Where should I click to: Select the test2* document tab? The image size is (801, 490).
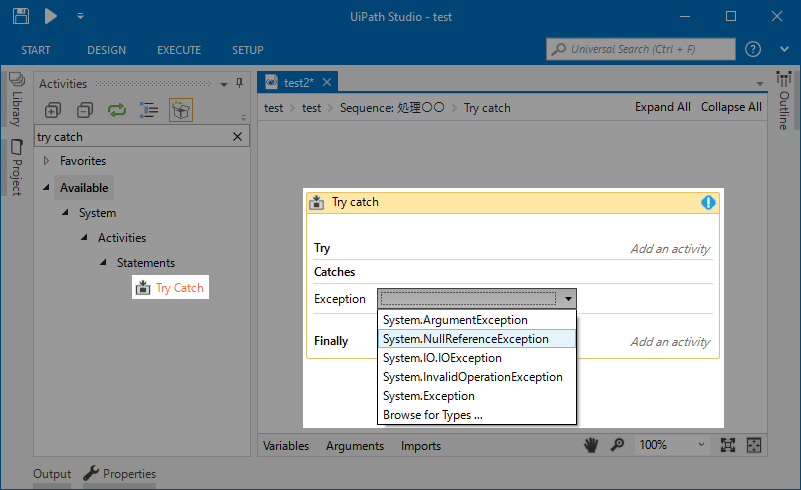298,82
